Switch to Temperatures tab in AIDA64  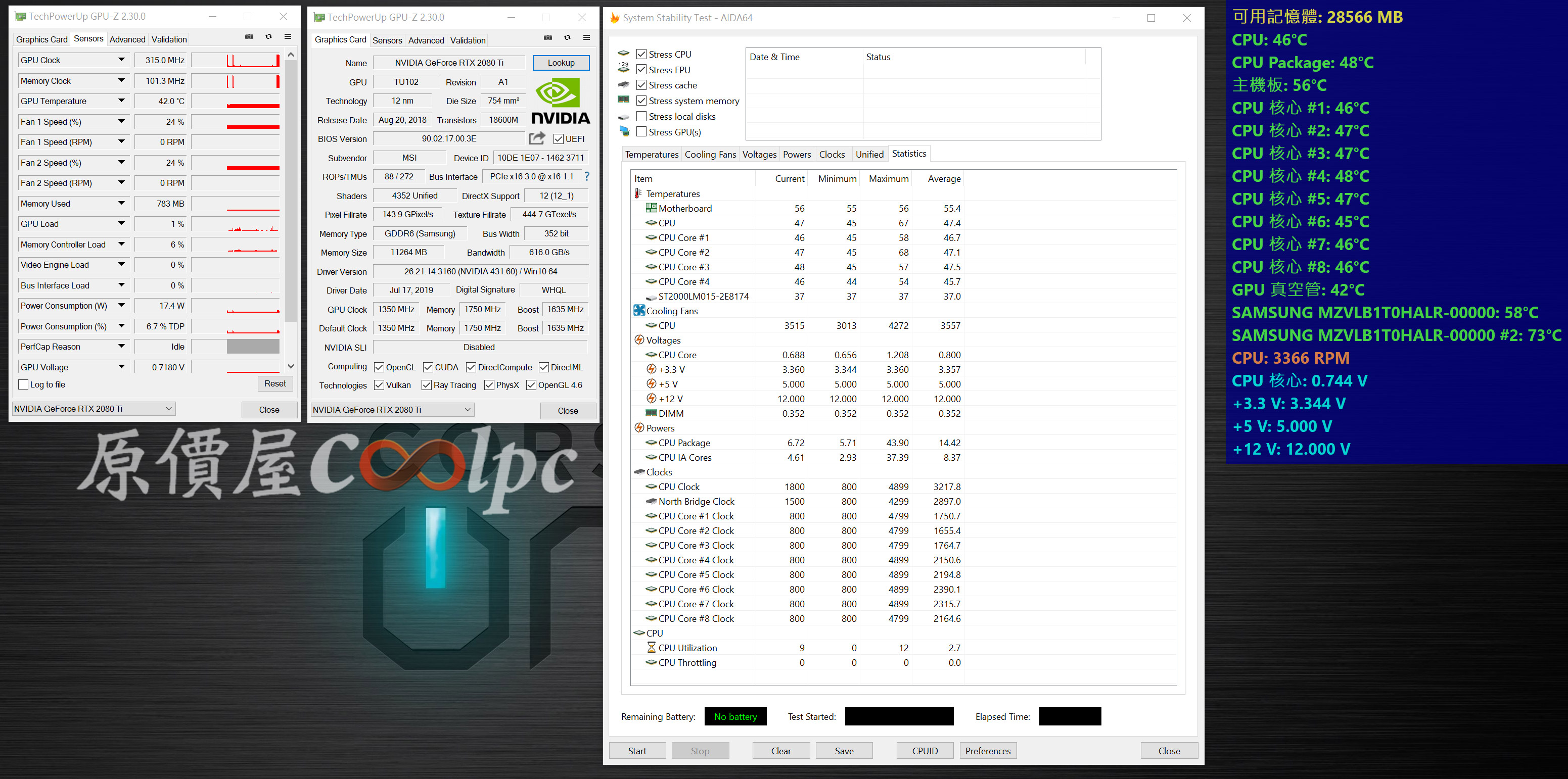pos(651,155)
